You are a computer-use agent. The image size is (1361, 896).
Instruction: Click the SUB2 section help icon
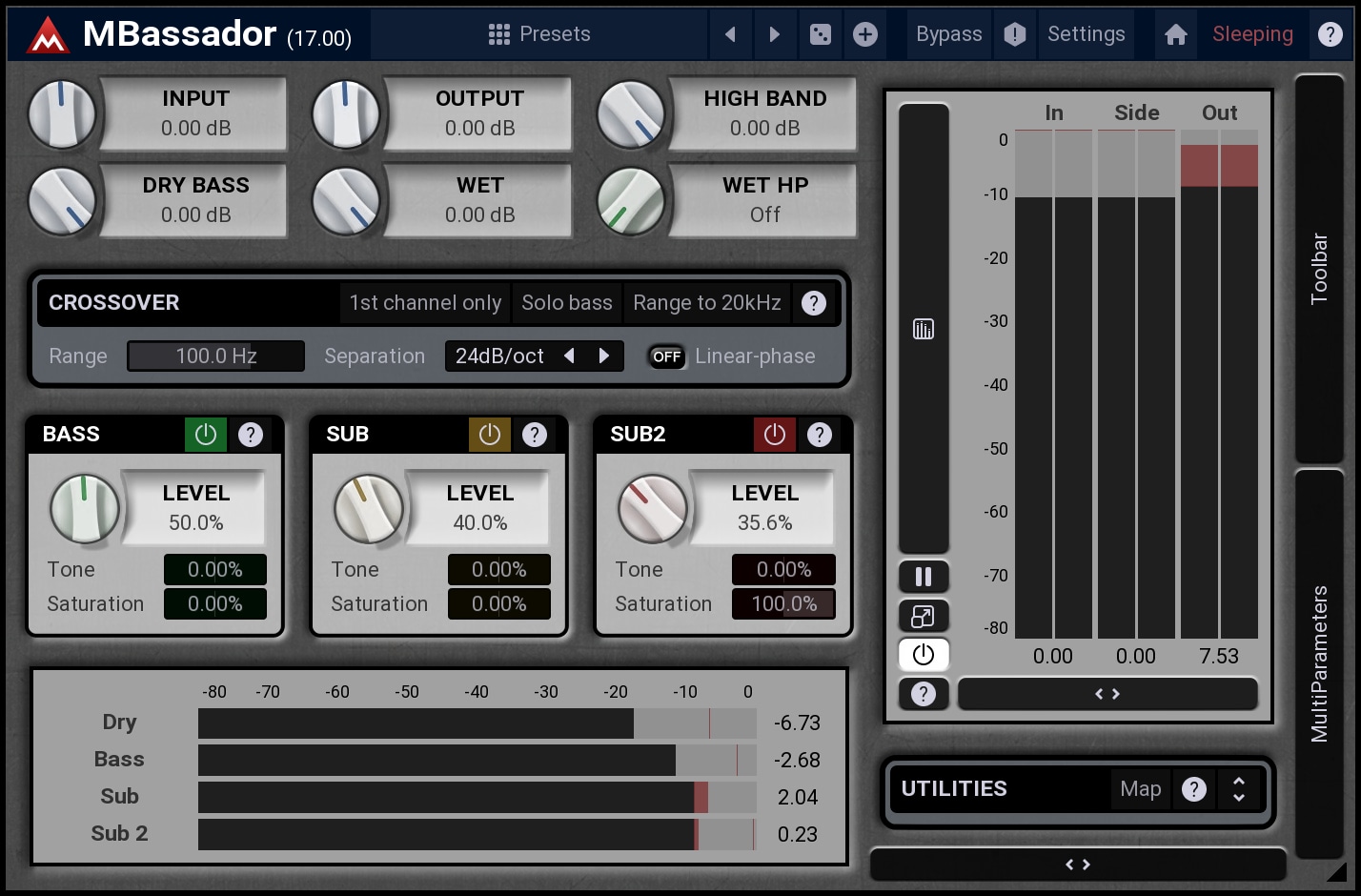click(x=819, y=435)
